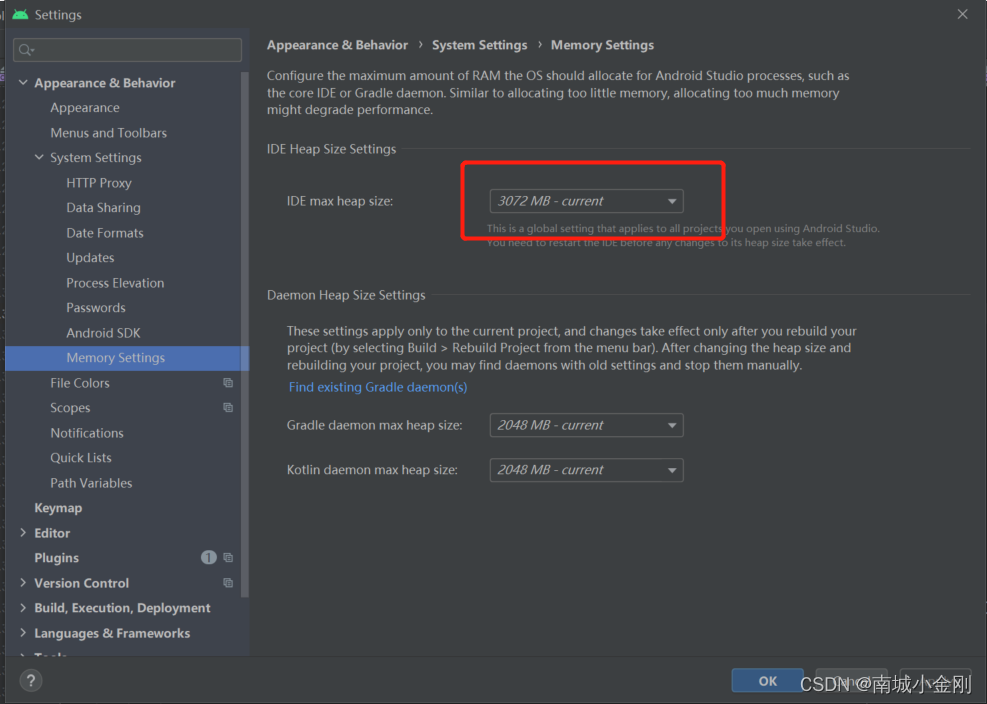Open the Data Sharing page
Viewport: 987px width, 704px height.
click(103, 208)
